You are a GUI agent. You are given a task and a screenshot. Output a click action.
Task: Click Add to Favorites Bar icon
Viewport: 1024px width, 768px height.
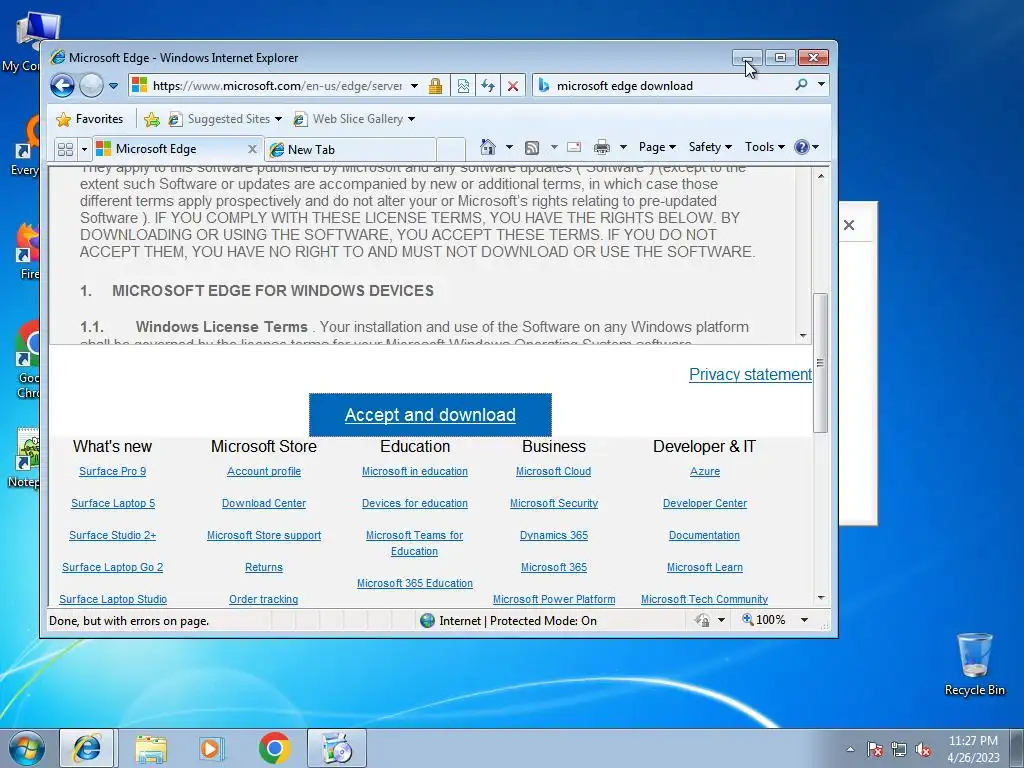152,119
